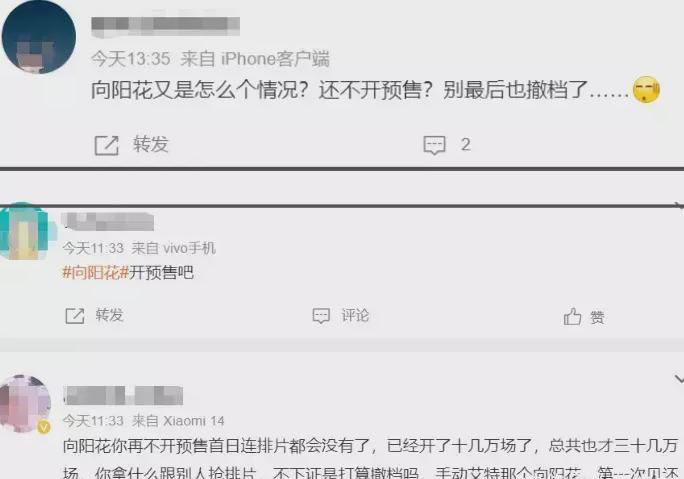Click the embarrassed emoji in first post

(x=646, y=89)
